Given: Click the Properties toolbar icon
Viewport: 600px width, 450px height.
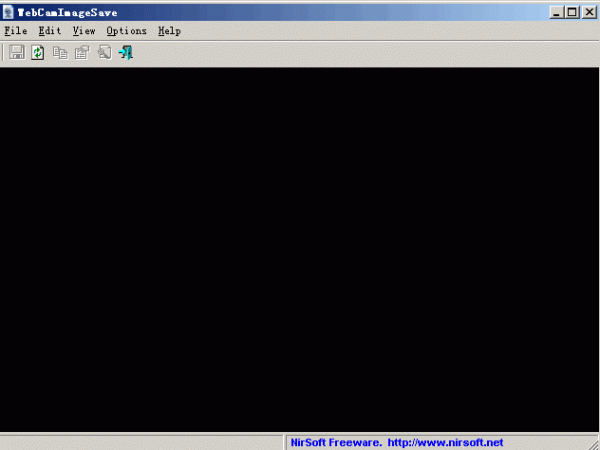Looking at the screenshot, I should [x=82, y=52].
